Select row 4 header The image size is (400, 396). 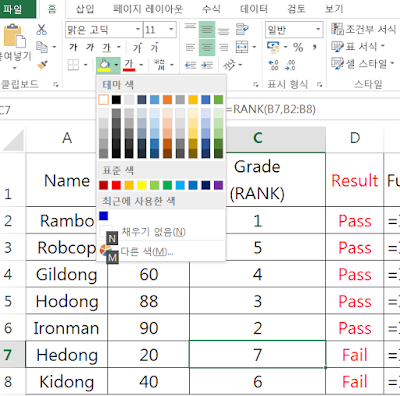[x=12, y=274]
